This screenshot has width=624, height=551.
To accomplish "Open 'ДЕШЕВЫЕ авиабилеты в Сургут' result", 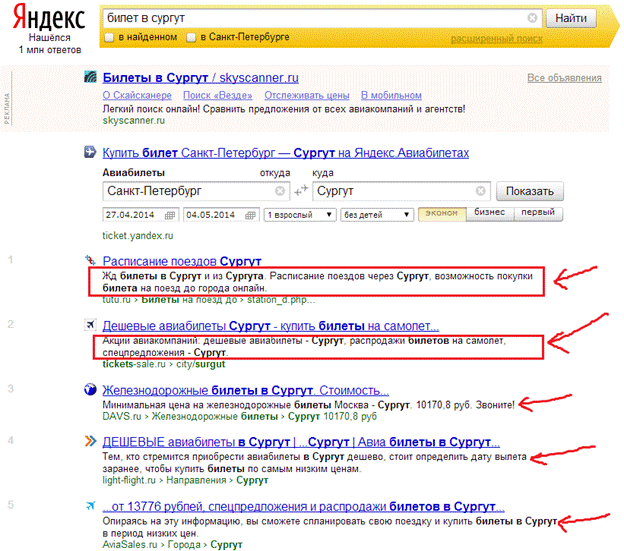I will [301, 442].
